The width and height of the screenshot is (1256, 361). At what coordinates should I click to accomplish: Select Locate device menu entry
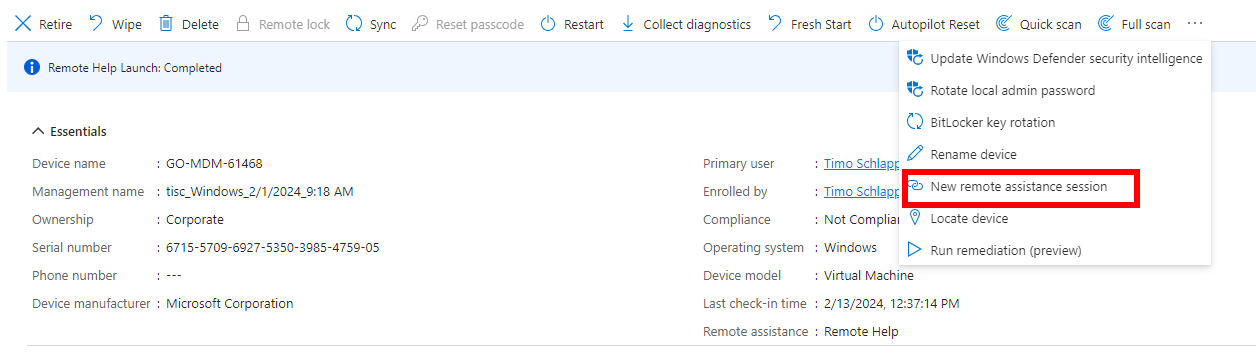click(x=1054, y=218)
